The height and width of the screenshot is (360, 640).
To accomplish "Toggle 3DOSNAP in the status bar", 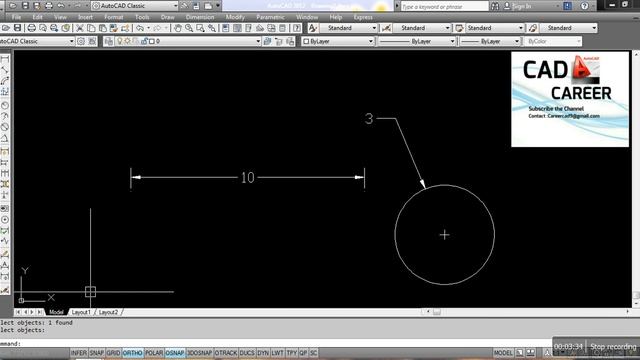I will (199, 353).
